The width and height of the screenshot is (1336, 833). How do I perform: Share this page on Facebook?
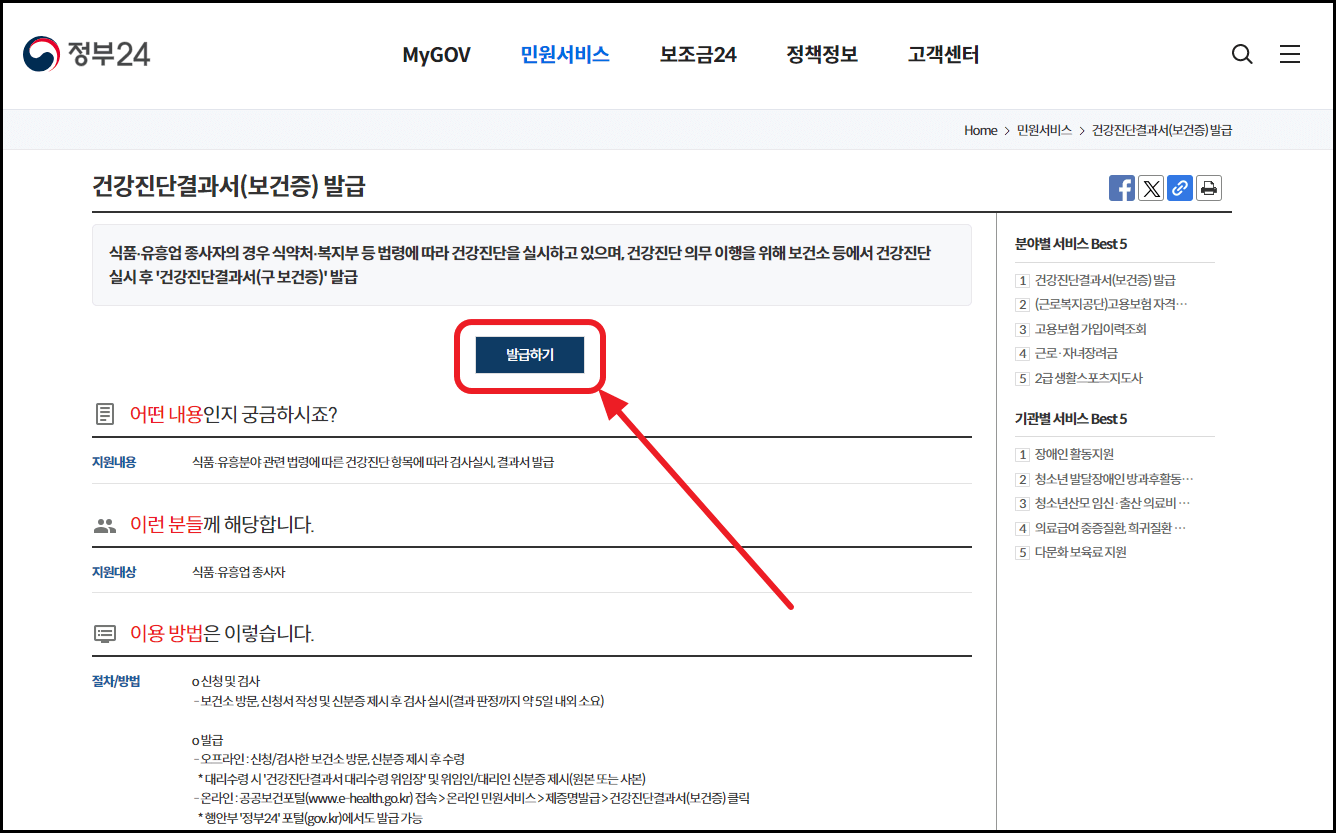(x=1121, y=187)
